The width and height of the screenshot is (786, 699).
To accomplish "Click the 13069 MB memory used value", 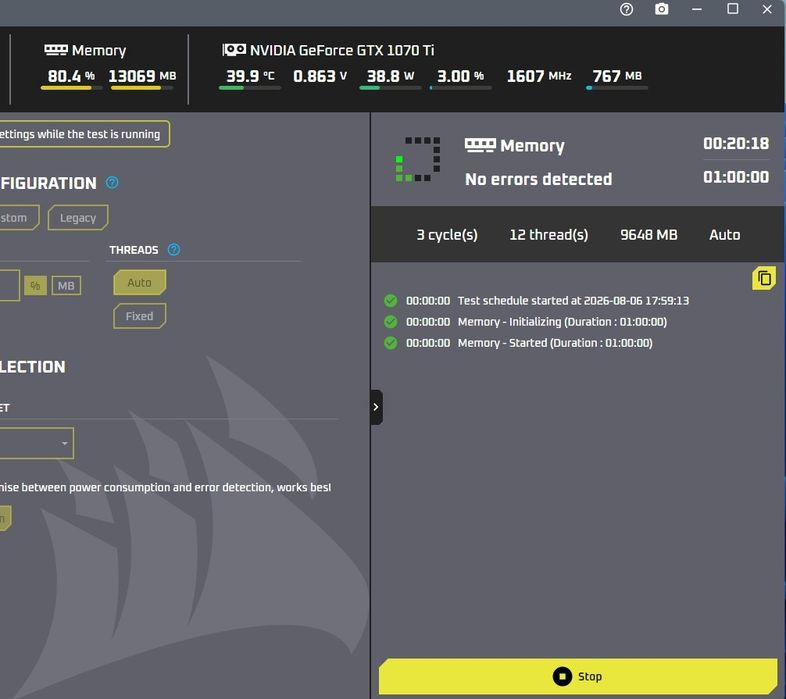I will pos(142,76).
